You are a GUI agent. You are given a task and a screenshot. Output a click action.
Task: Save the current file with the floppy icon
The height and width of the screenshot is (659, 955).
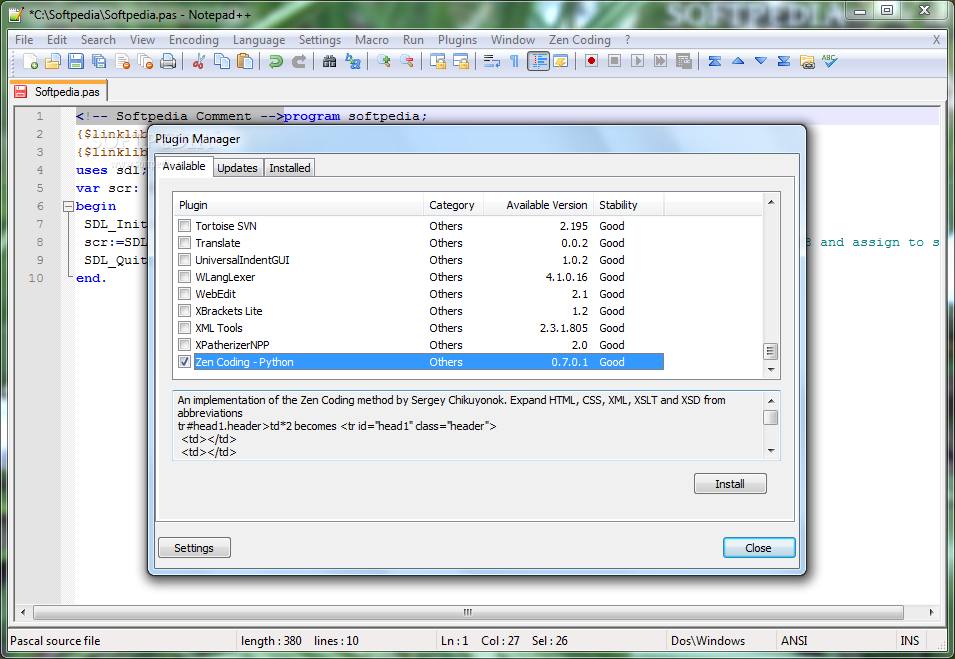(x=76, y=62)
